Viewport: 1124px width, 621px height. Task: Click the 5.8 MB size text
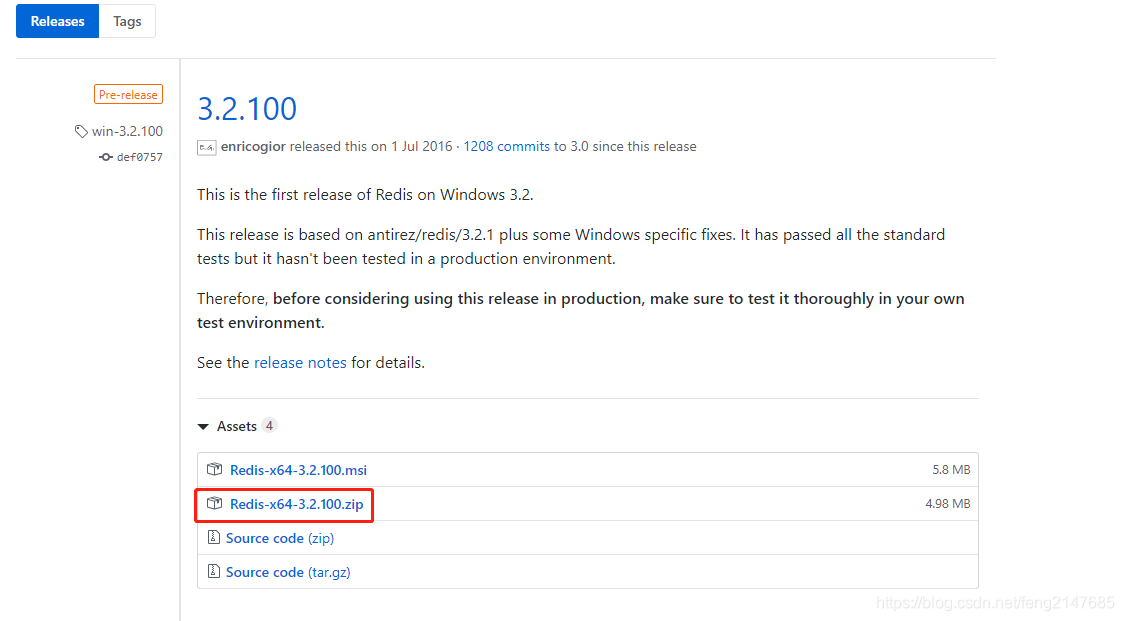point(951,470)
